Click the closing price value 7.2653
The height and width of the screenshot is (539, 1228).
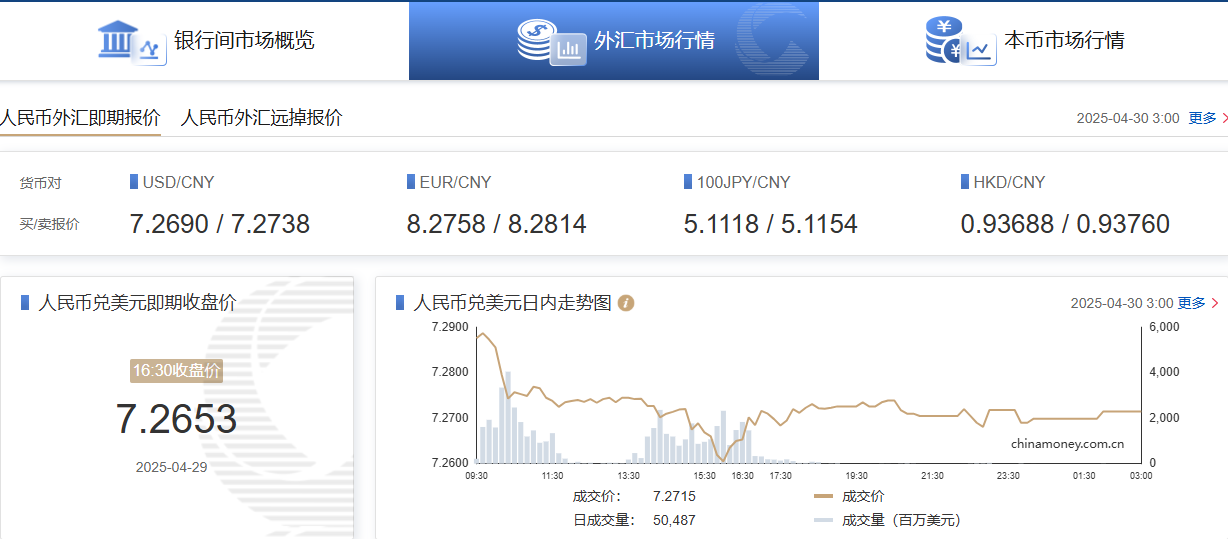point(176,419)
